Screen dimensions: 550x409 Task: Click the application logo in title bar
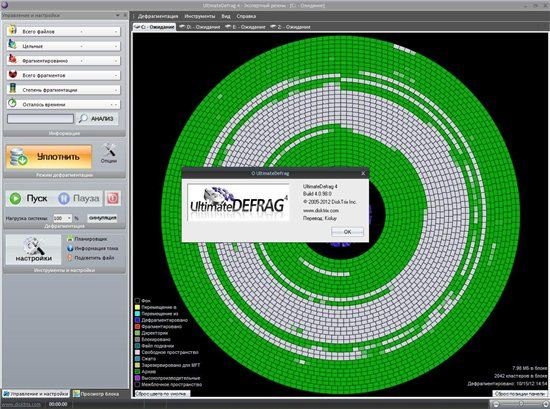click(x=5, y=5)
